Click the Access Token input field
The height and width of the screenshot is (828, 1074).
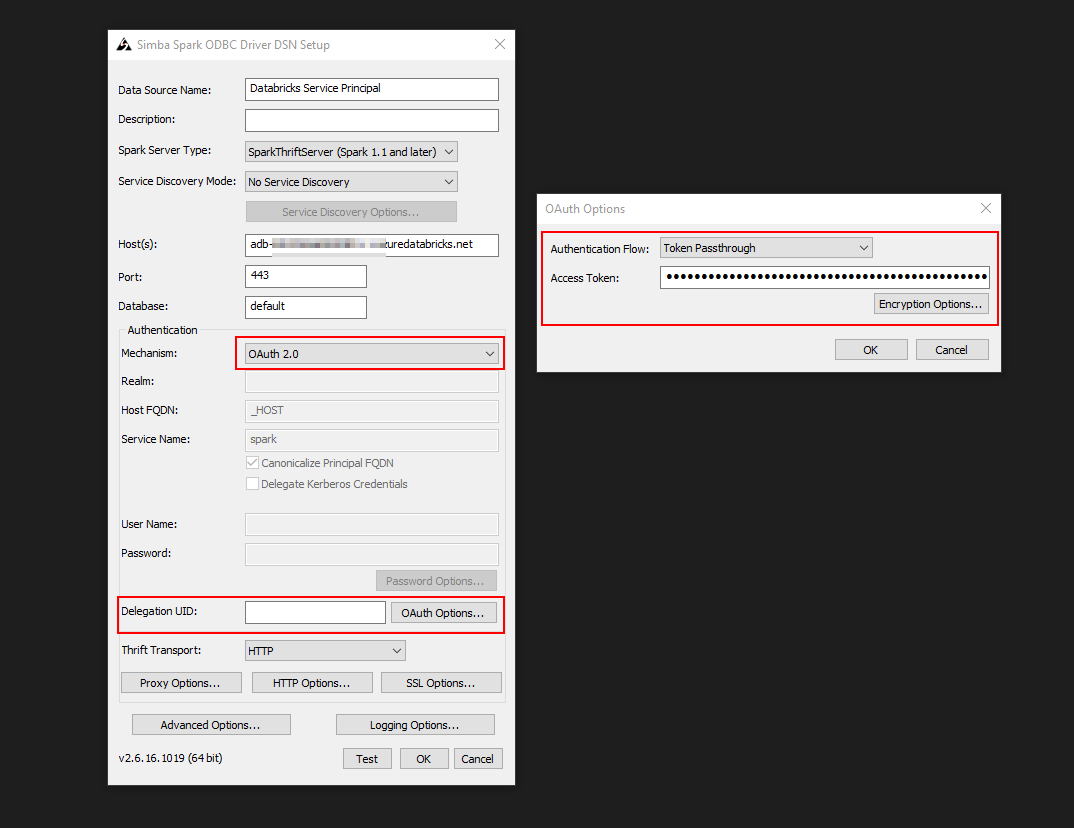pyautogui.click(x=824, y=278)
